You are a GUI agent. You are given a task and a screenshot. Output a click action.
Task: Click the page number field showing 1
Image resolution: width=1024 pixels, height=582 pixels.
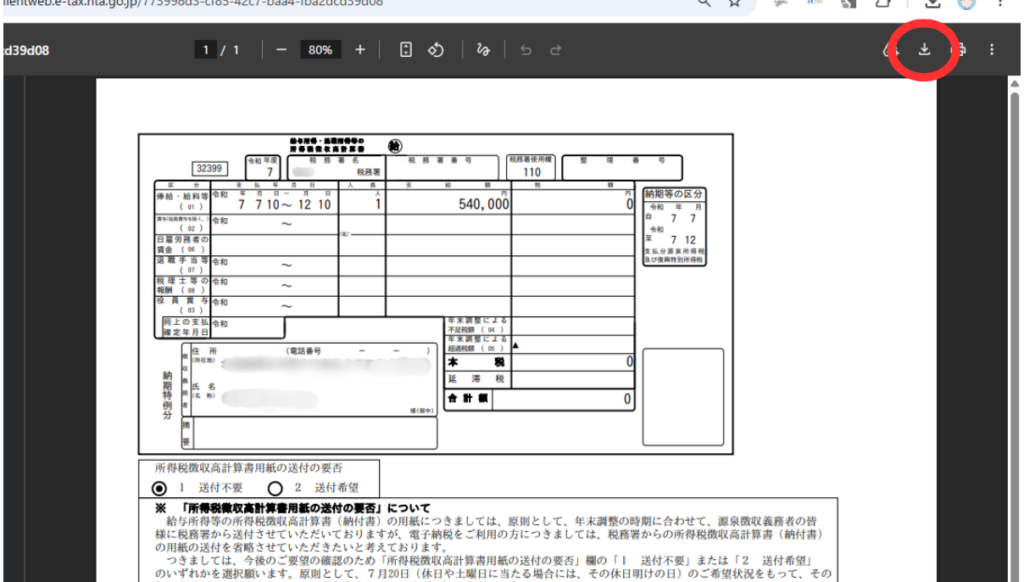pos(206,50)
